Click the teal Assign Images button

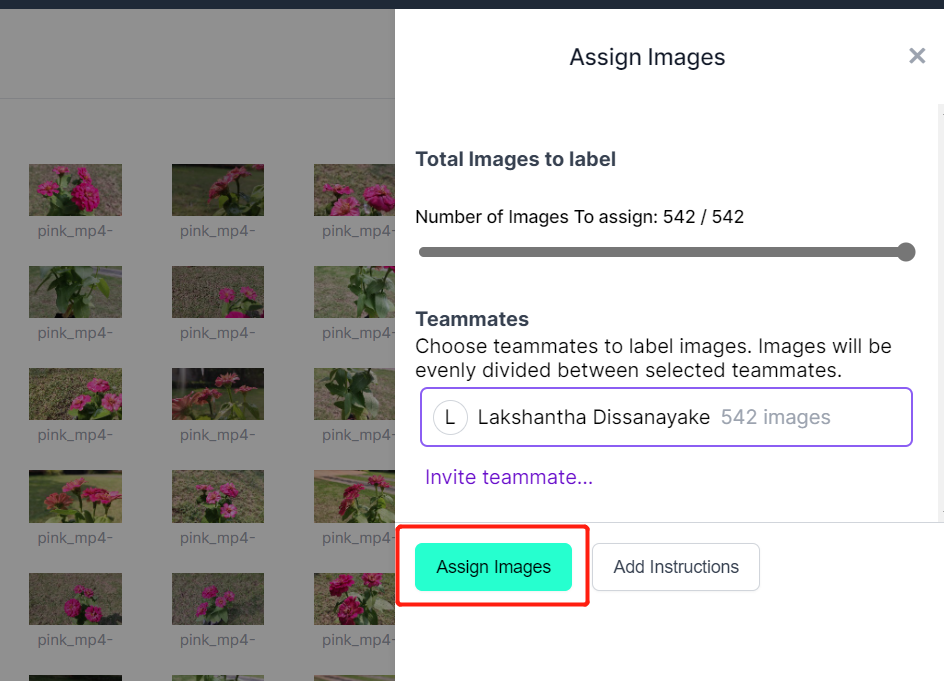493,567
